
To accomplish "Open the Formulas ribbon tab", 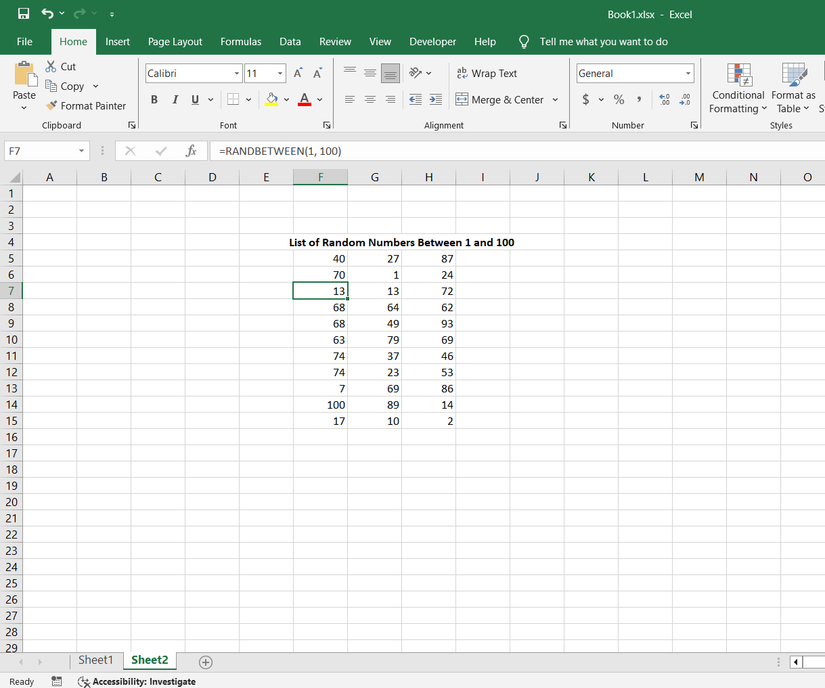I will [240, 42].
